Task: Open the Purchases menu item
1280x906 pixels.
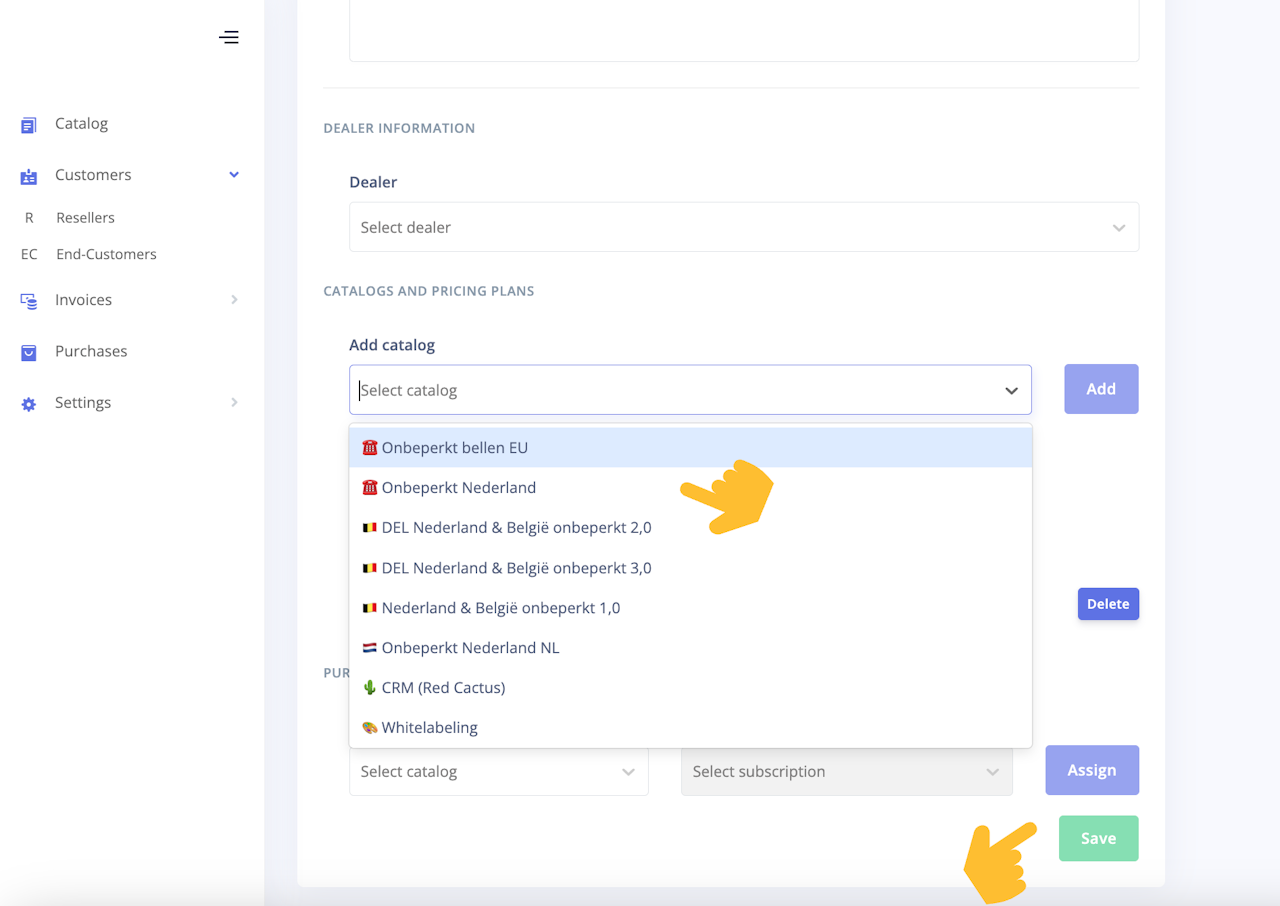Action: point(91,351)
